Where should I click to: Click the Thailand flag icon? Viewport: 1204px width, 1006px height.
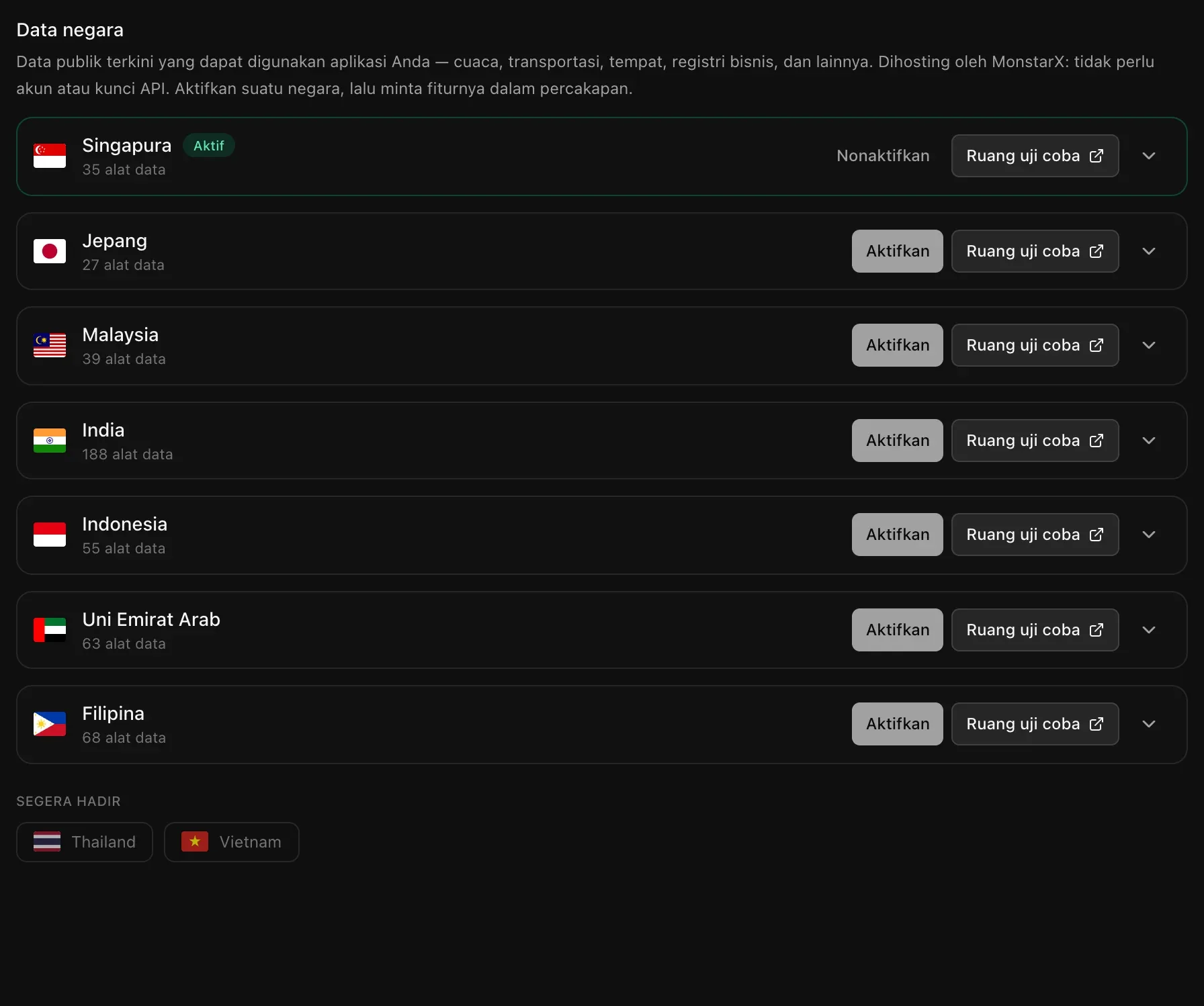47,841
